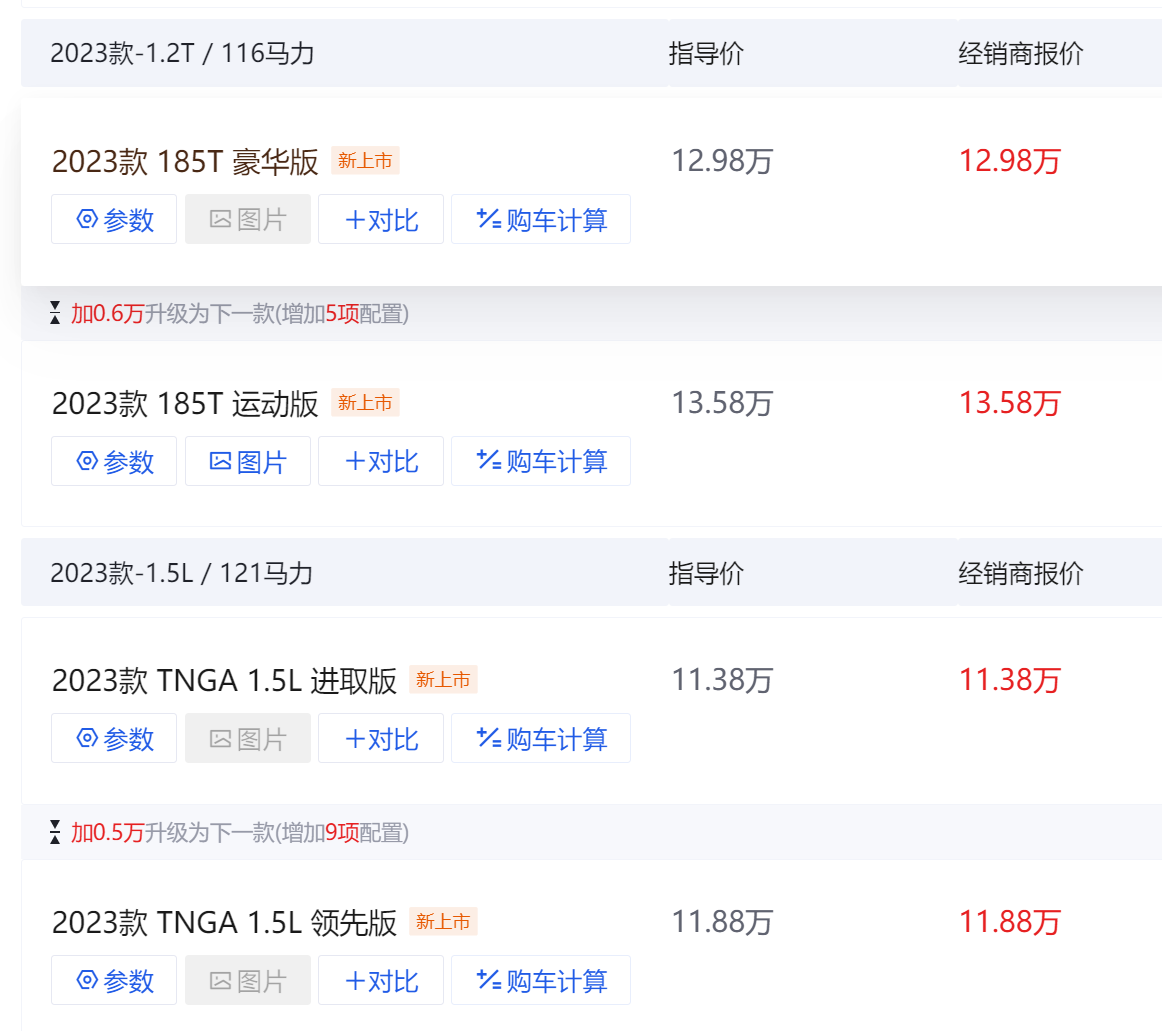Image resolution: width=1162 pixels, height=1031 pixels.
Task: View 图片 for 185T 运动版
Action: point(247,461)
